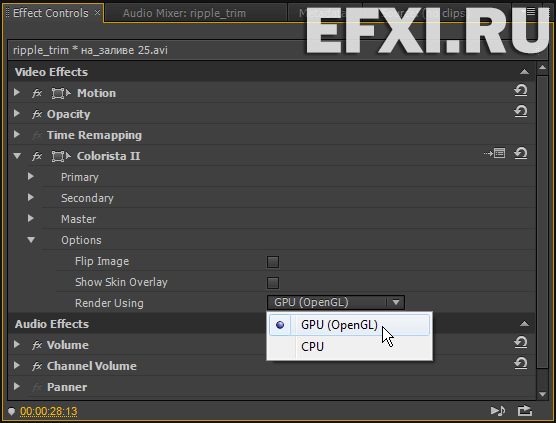Viewport: 556px width, 423px height.
Task: Reset the Opacity effect
Action: pos(521,112)
